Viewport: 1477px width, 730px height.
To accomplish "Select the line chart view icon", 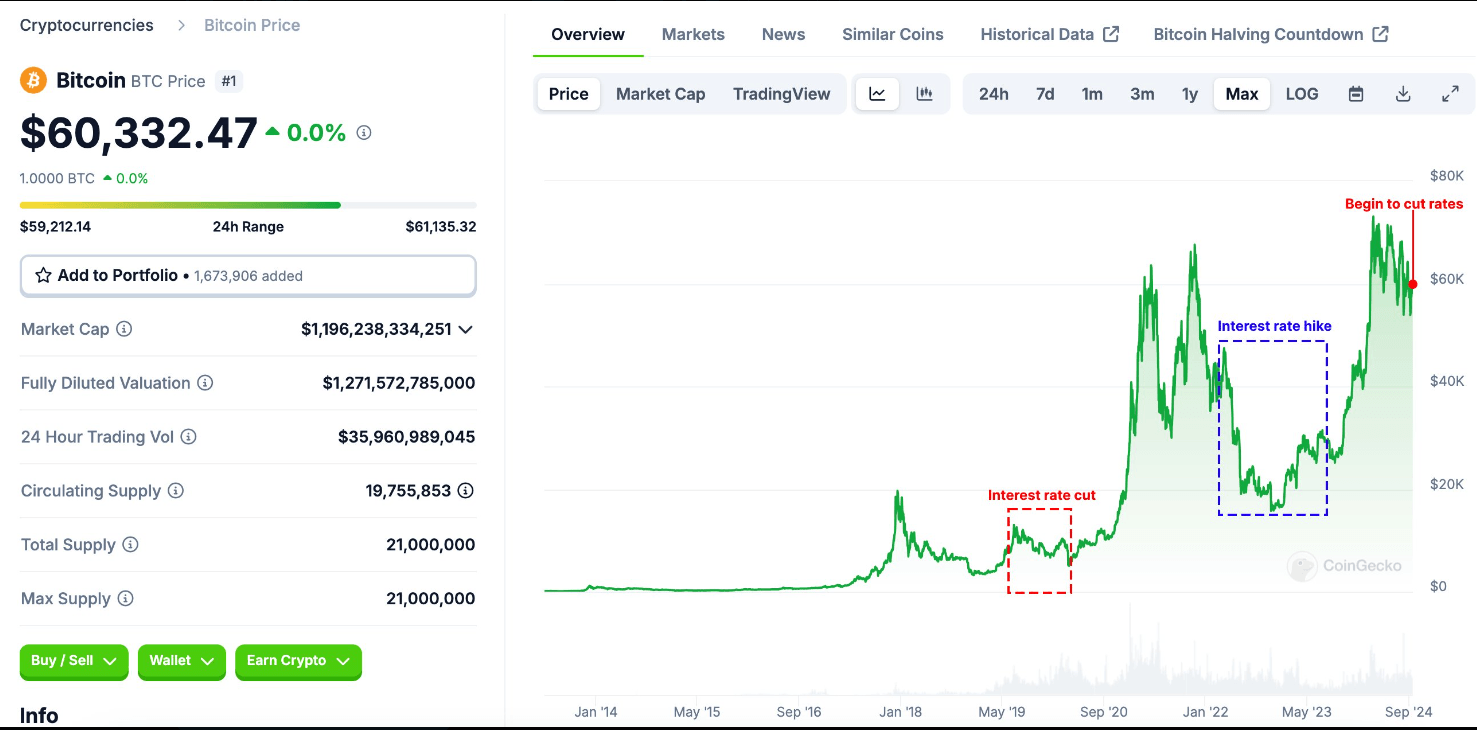I will [x=877, y=93].
